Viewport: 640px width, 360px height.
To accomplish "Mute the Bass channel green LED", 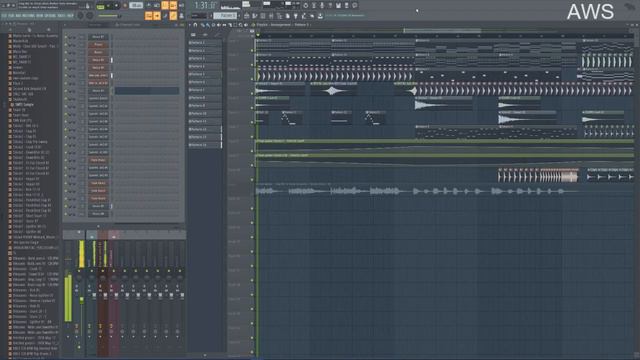I will coord(66,52).
